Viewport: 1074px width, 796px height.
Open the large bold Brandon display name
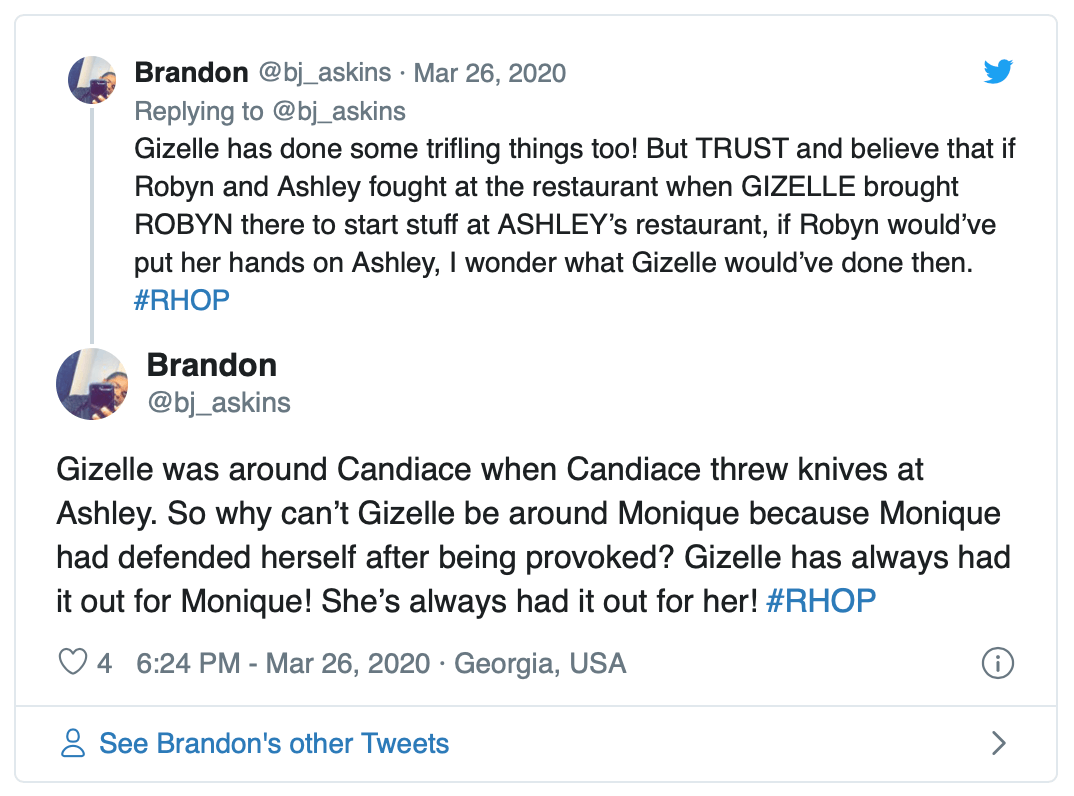211,366
